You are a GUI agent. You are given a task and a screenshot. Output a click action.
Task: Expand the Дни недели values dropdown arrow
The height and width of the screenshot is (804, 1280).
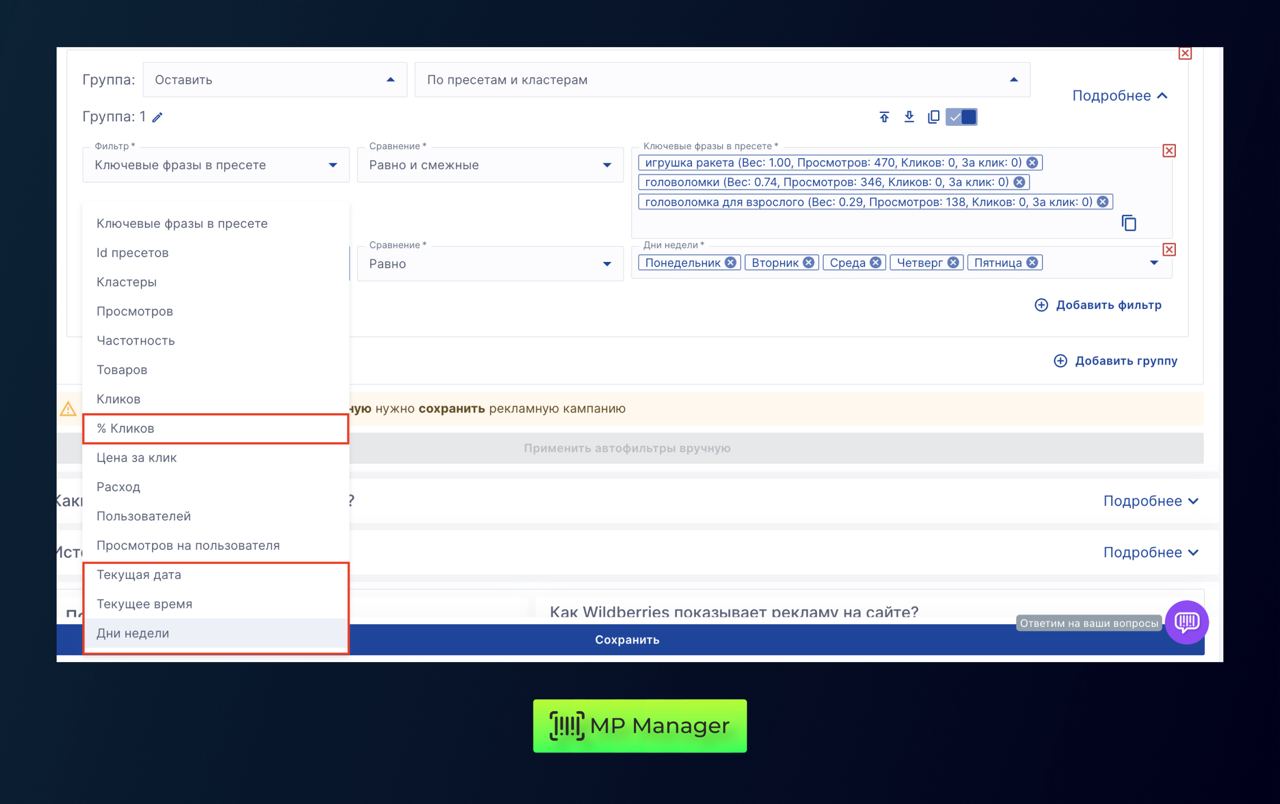(x=1154, y=263)
